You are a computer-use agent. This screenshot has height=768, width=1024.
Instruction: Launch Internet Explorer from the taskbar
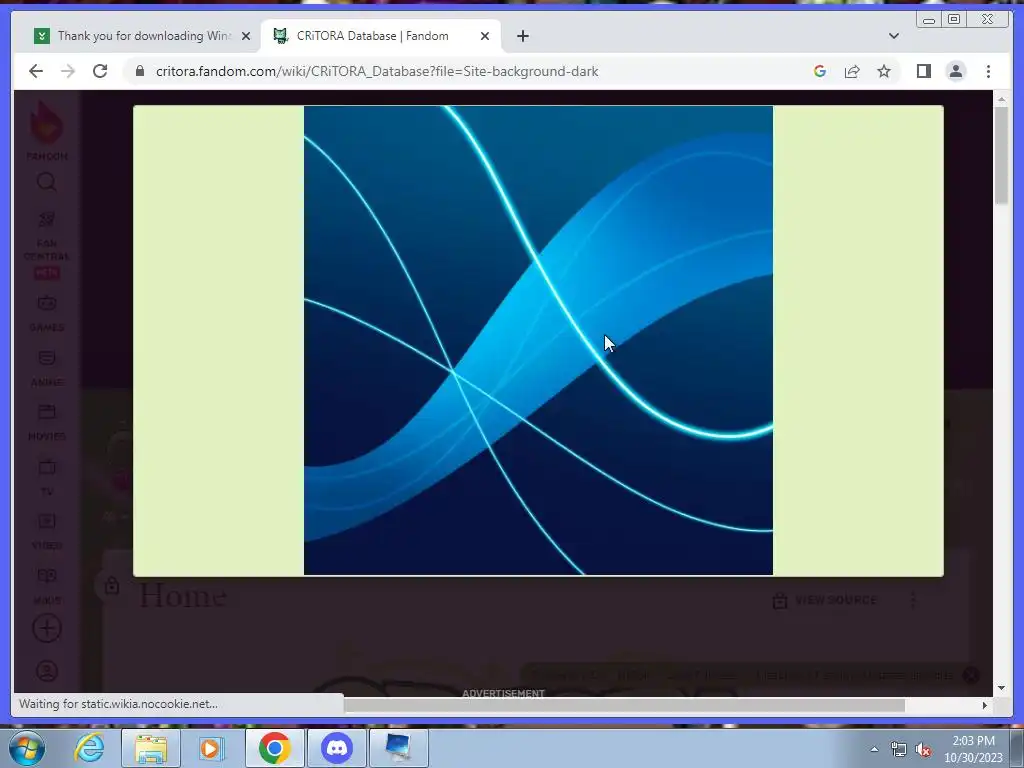pos(89,748)
